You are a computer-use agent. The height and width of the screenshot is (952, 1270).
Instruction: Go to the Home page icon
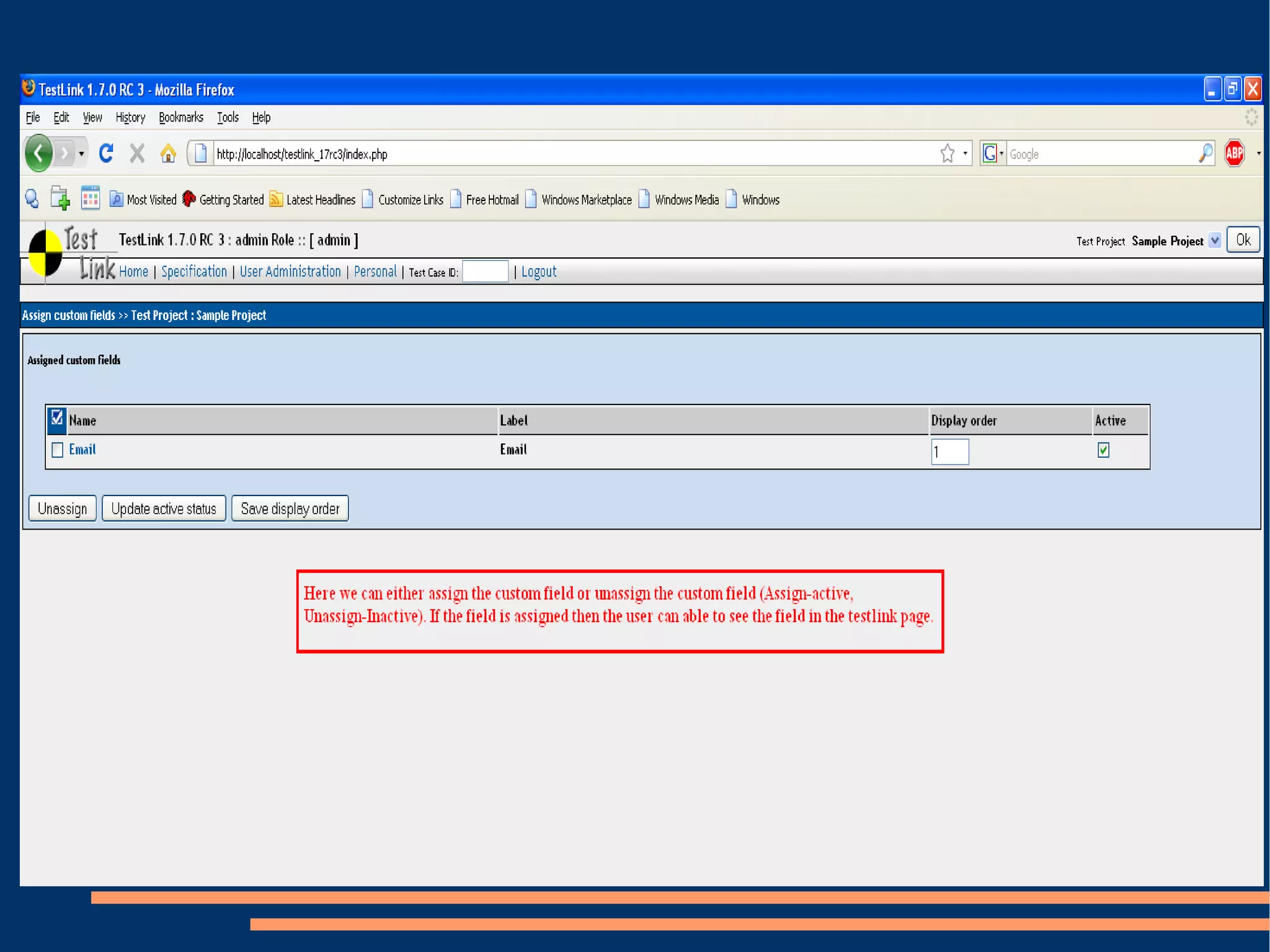tap(168, 153)
